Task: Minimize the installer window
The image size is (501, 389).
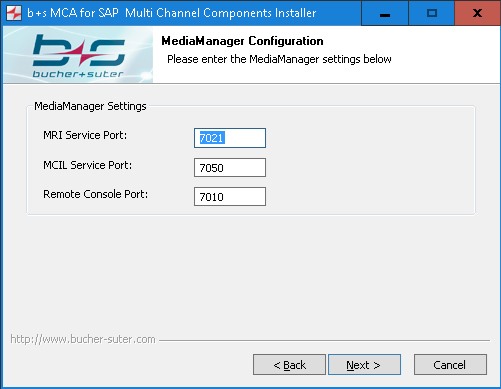Action: point(385,13)
